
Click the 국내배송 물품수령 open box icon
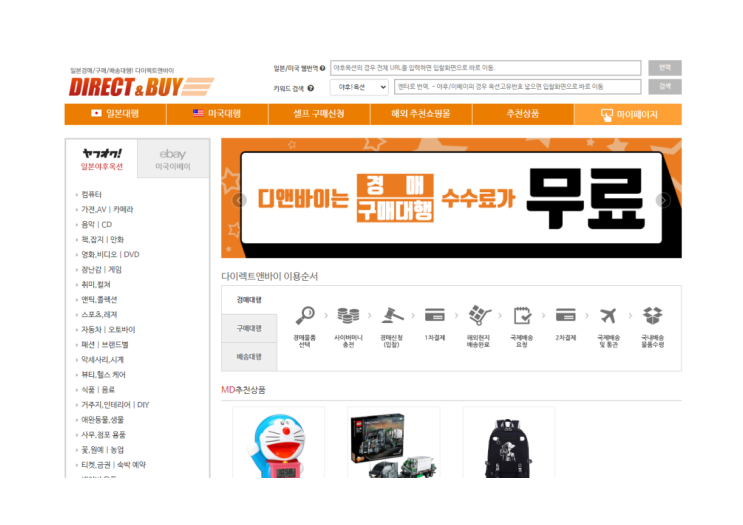tap(652, 316)
